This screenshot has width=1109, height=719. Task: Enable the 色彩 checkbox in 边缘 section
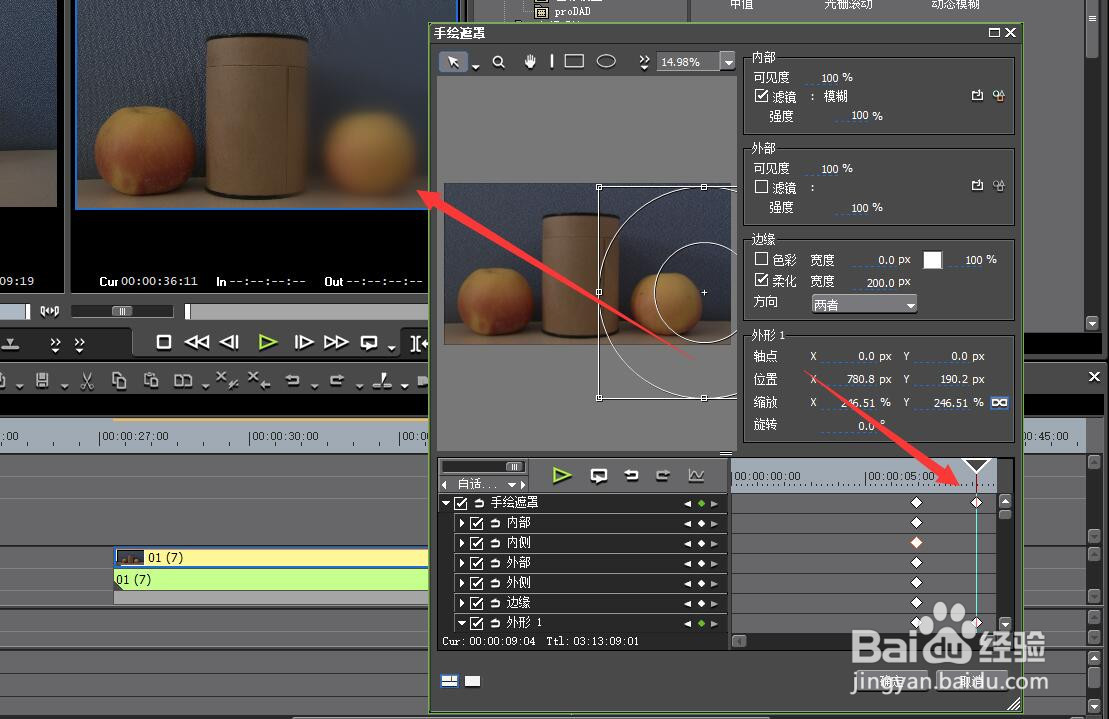point(761,258)
